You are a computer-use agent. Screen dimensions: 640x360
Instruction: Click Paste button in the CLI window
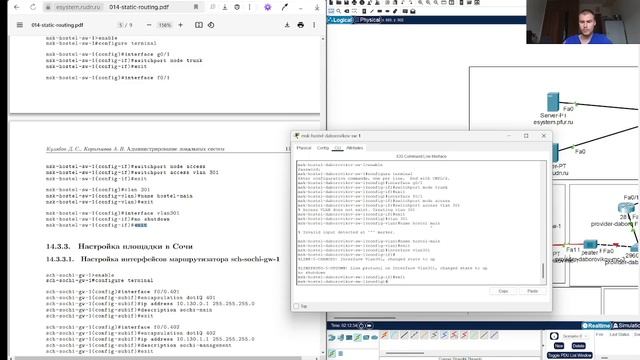[x=532, y=291]
